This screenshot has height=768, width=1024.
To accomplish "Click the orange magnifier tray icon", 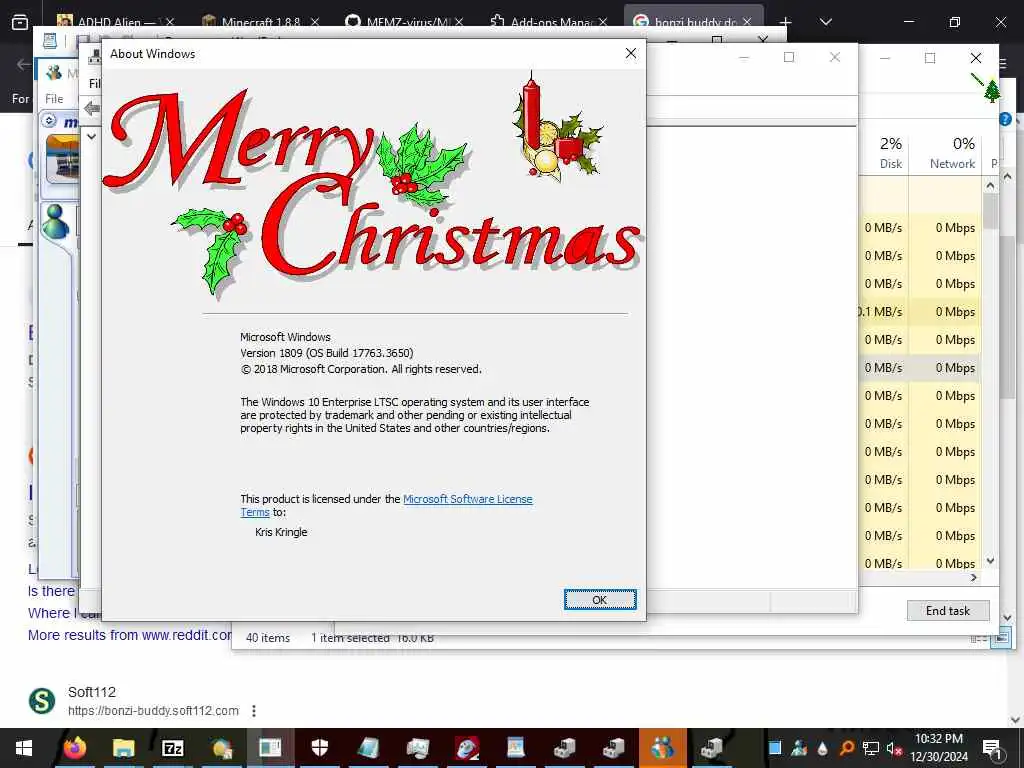I will coord(846,748).
